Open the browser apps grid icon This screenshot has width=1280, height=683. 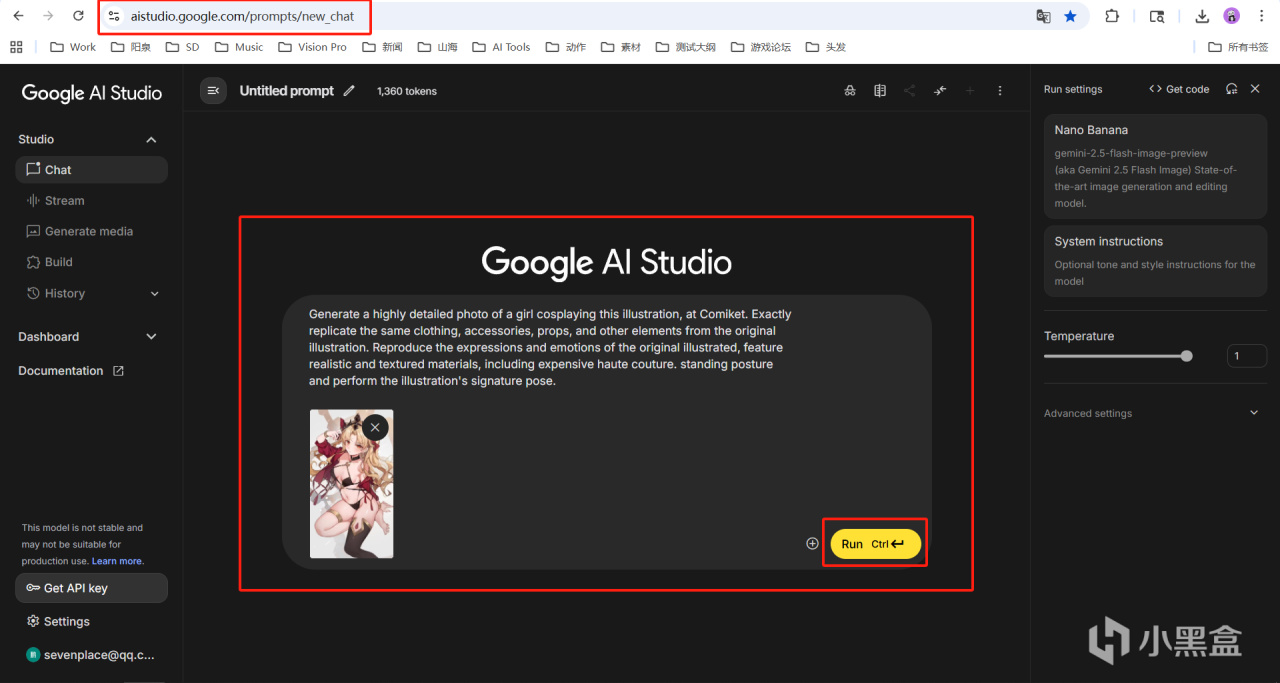pyautogui.click(x=16, y=47)
